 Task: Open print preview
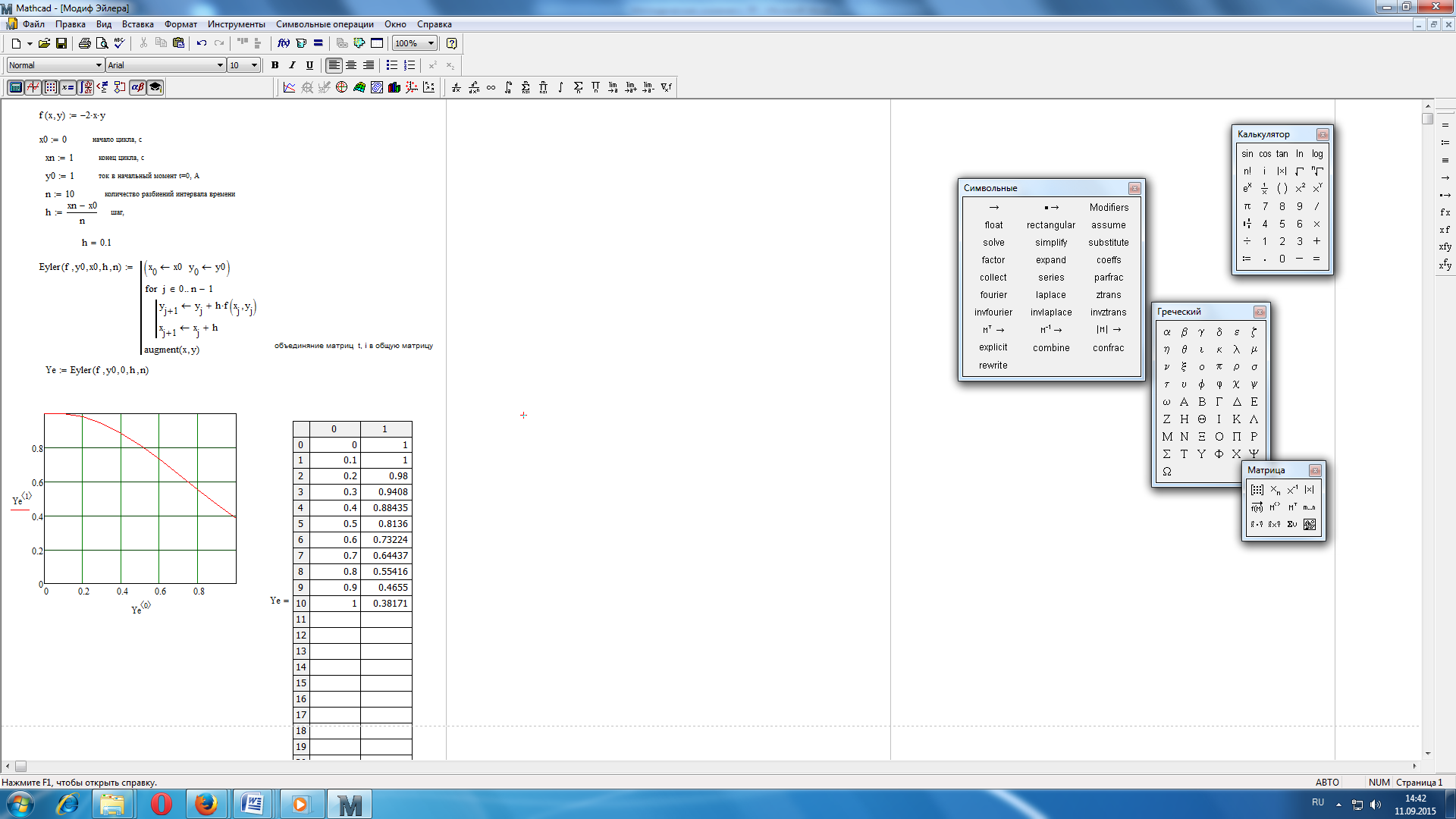(x=102, y=43)
